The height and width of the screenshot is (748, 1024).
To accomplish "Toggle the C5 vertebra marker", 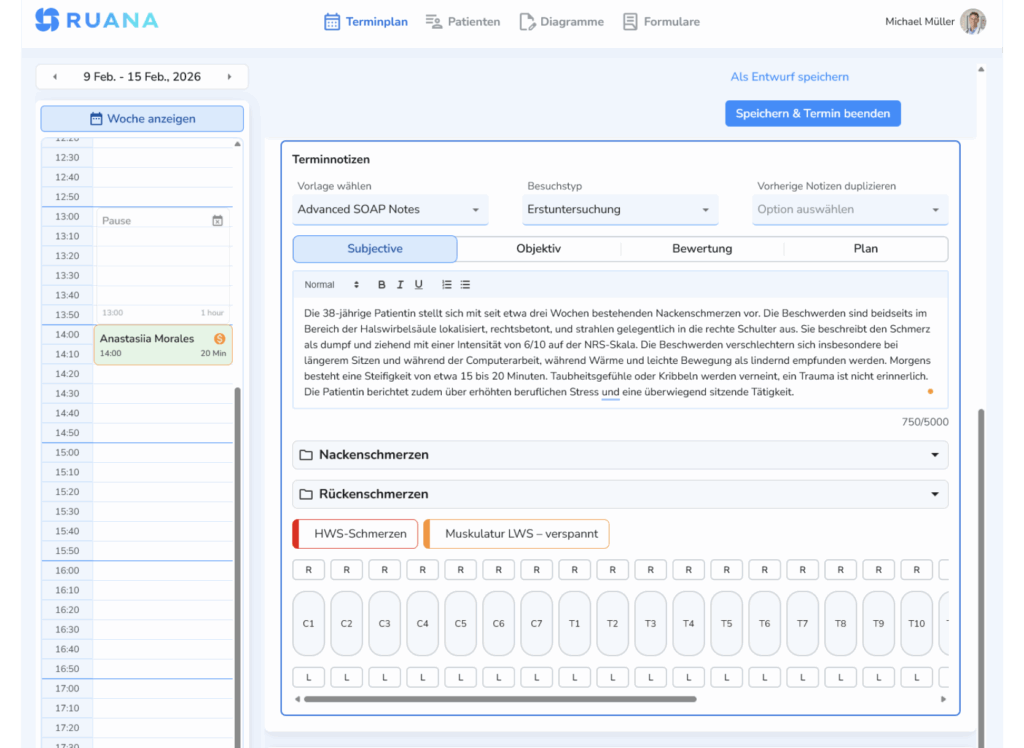I will [x=460, y=623].
